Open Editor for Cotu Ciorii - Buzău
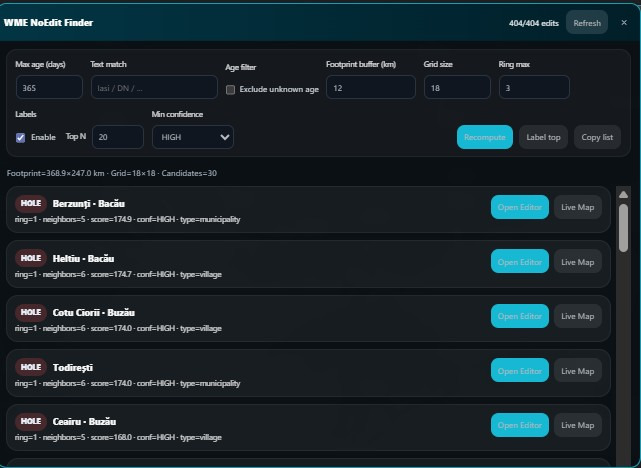Screen dimensions: 641x468 (520, 316)
